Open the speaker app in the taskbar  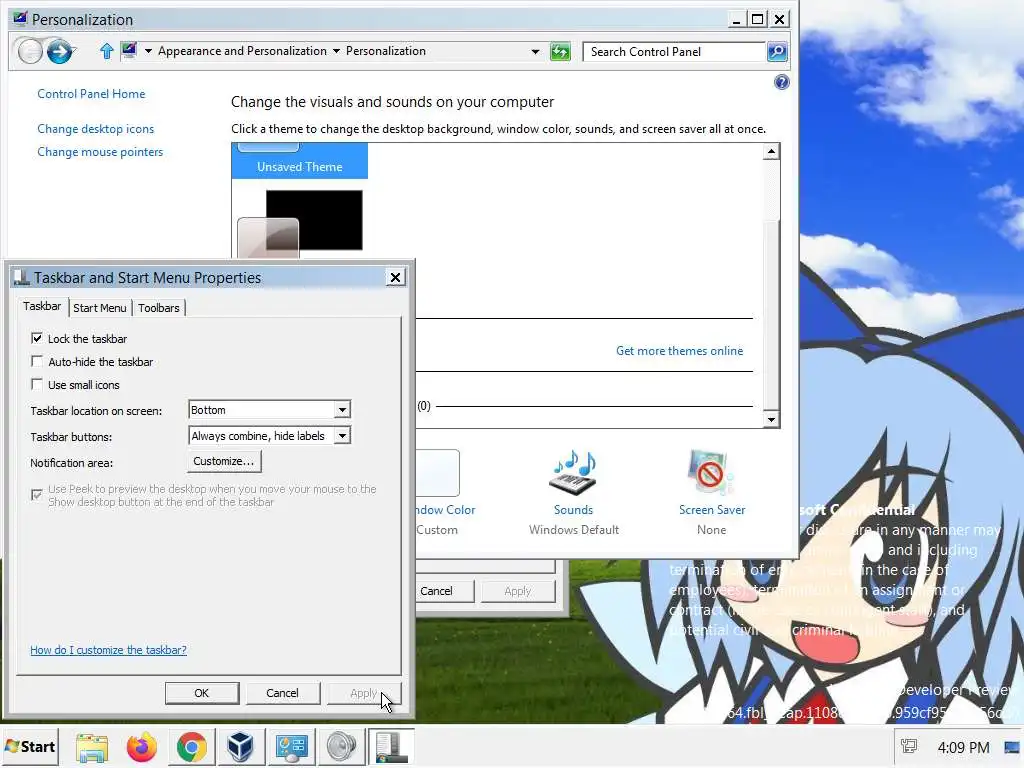coord(341,747)
